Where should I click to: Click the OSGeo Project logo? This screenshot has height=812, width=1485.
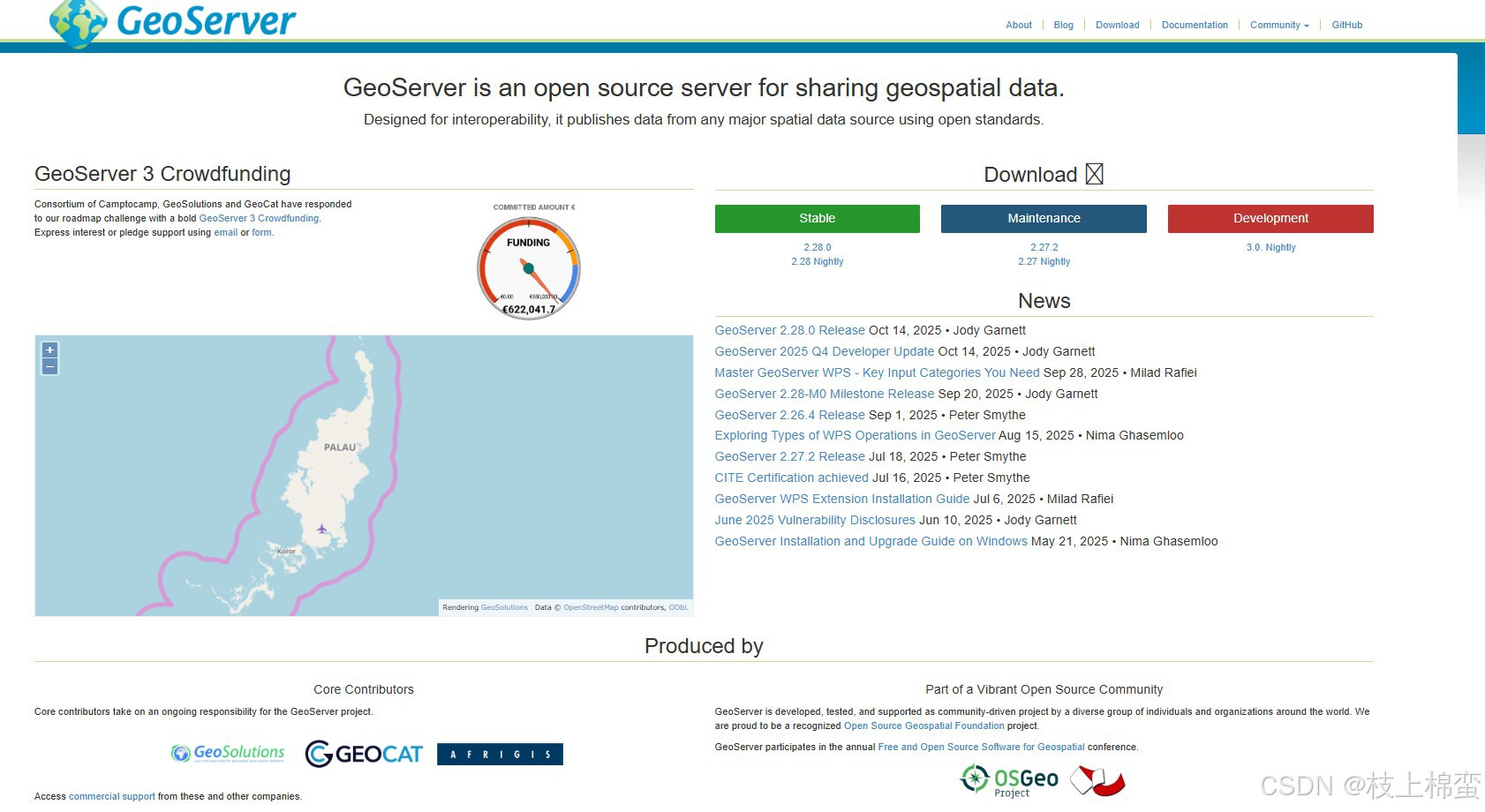(x=1009, y=781)
